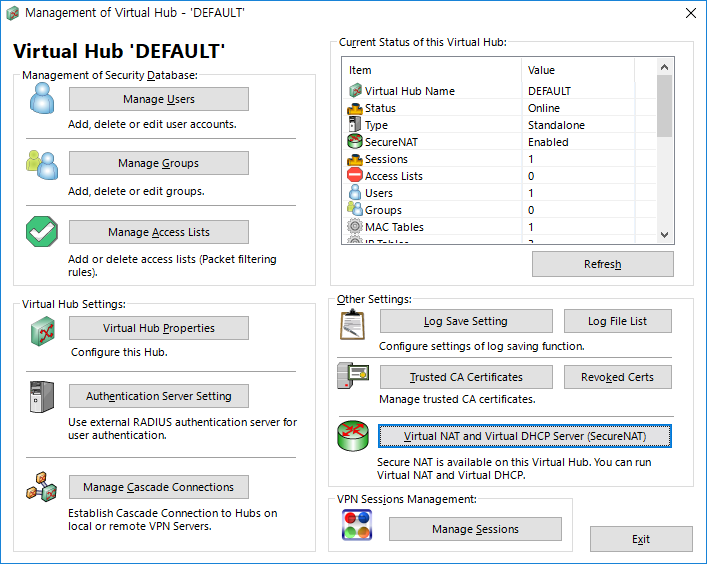This screenshot has width=707, height=564.
Task: Click the Virtual Hub Properties icon
Action: pyautogui.click(x=41, y=330)
